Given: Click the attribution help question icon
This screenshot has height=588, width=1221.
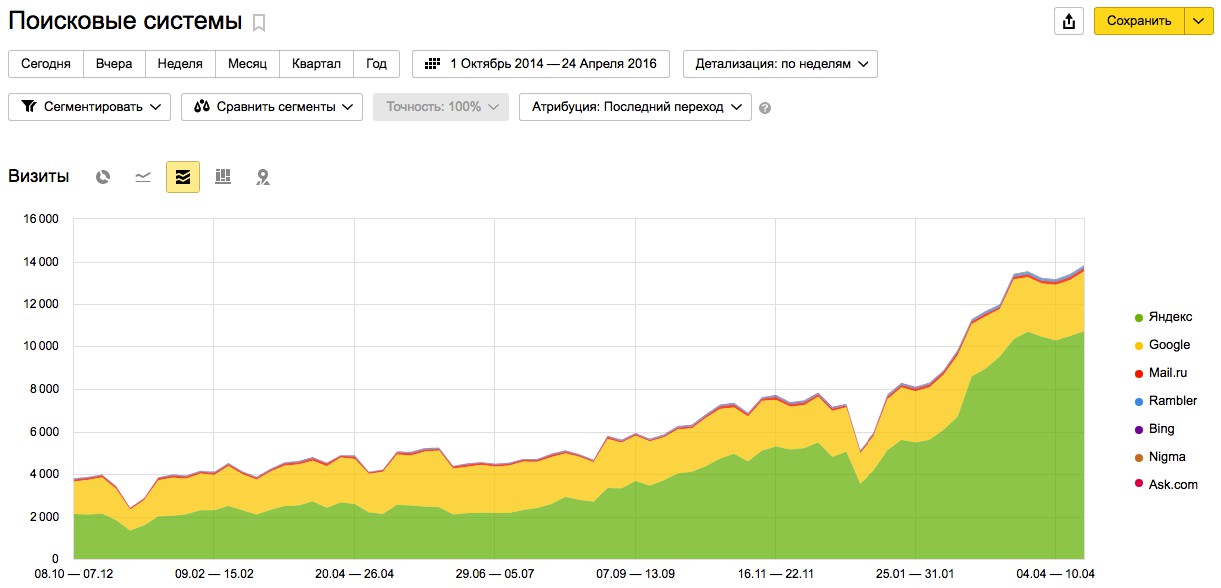Looking at the screenshot, I should coord(765,108).
